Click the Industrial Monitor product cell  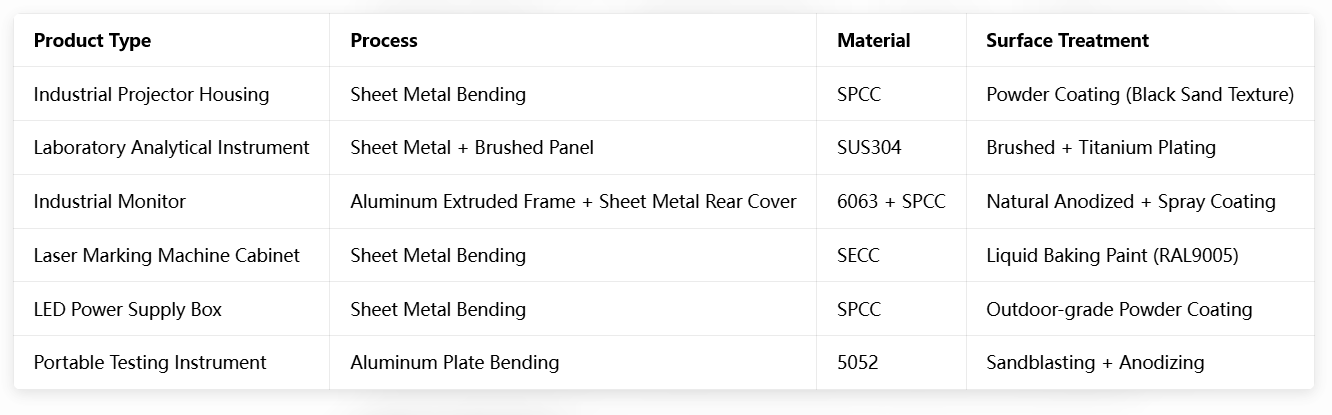[x=110, y=202]
